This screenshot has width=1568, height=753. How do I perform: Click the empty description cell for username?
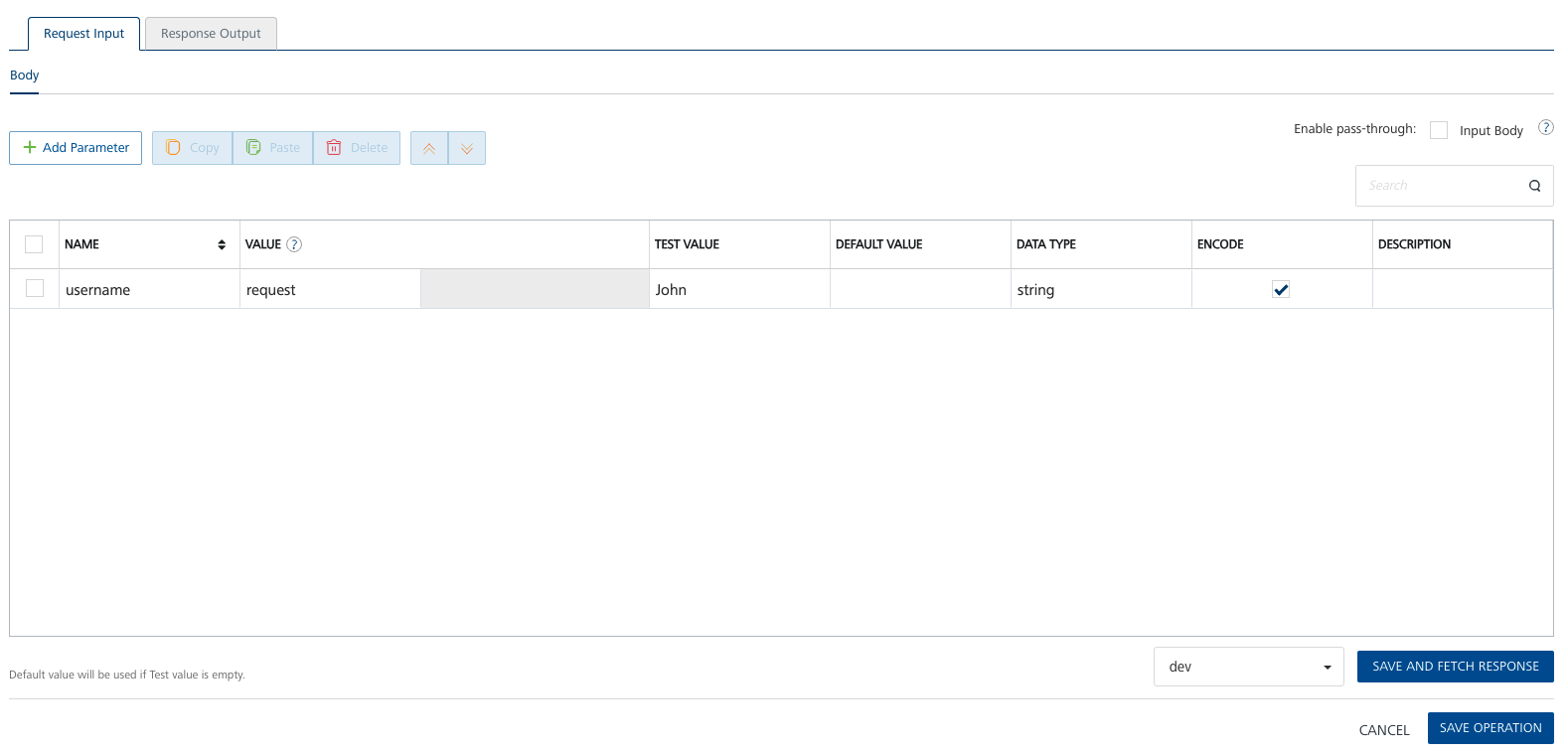[x=1462, y=289]
